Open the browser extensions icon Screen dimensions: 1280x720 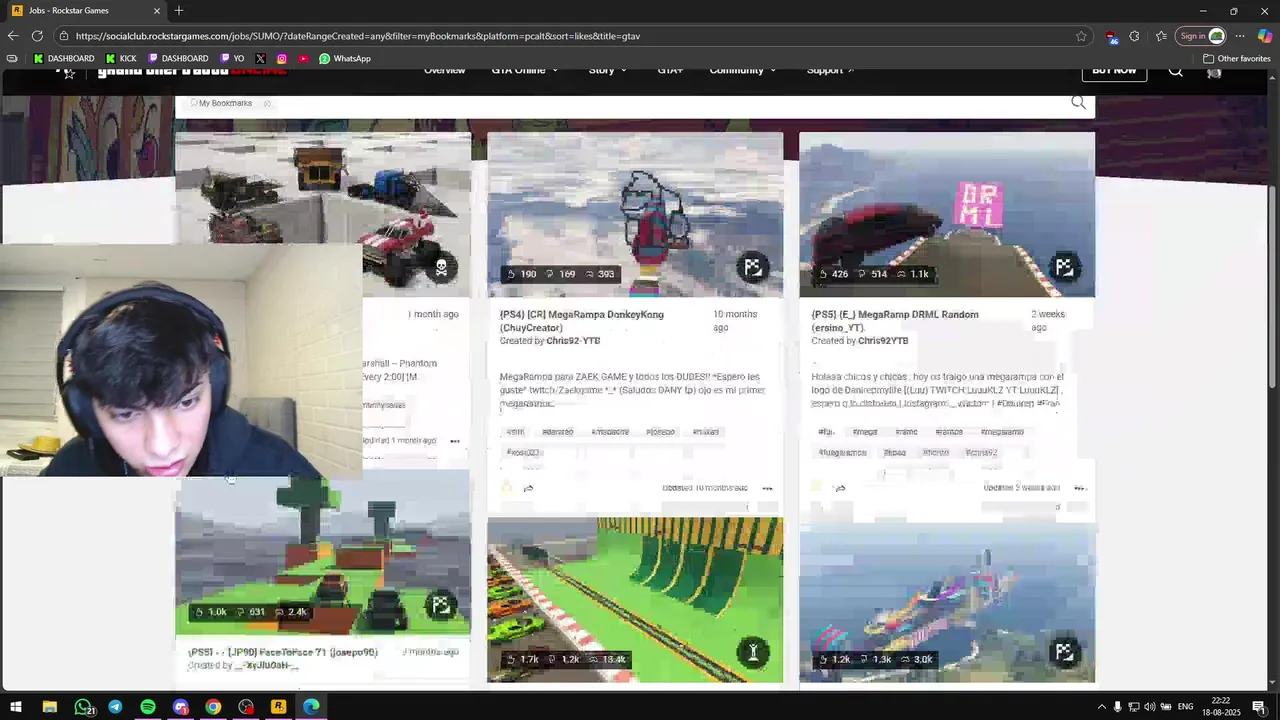pyautogui.click(x=1134, y=36)
